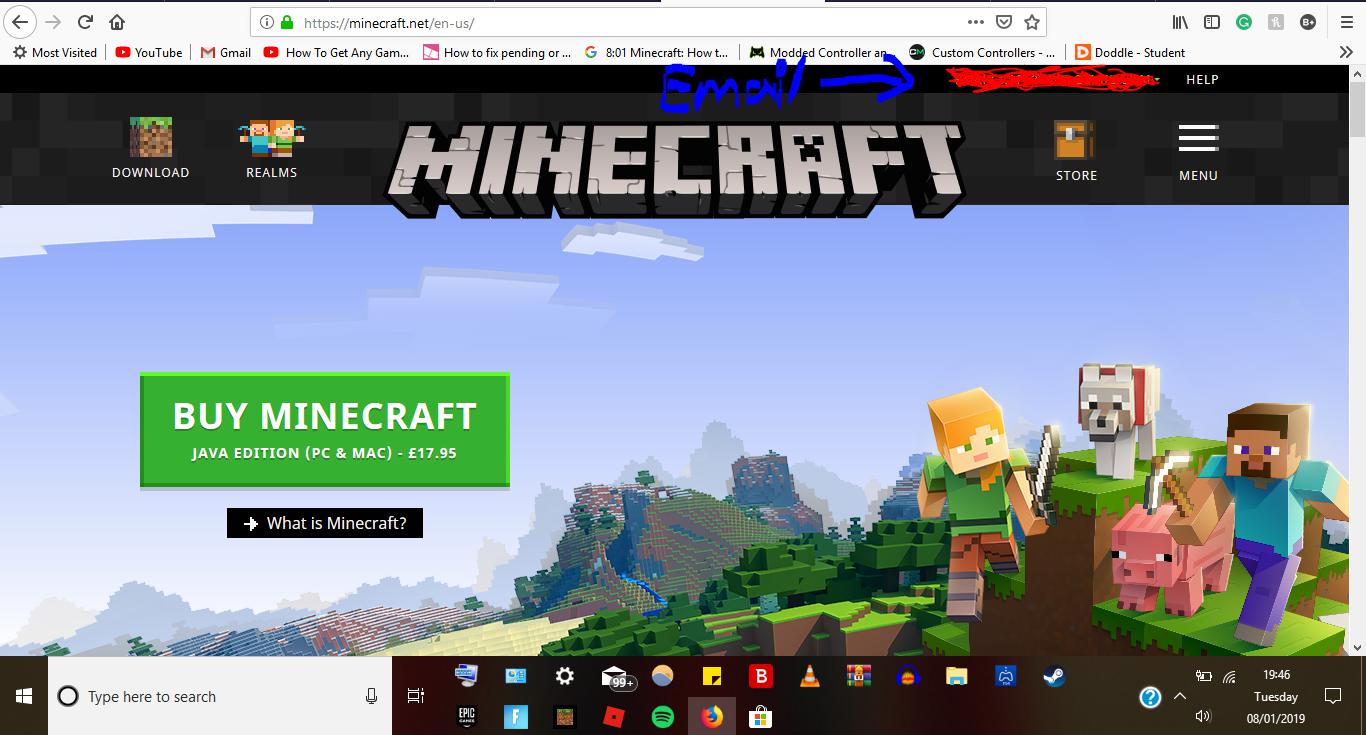Open the Minecraft hamburger MENU
Screen dimensions: 1366x735
(x=1197, y=140)
